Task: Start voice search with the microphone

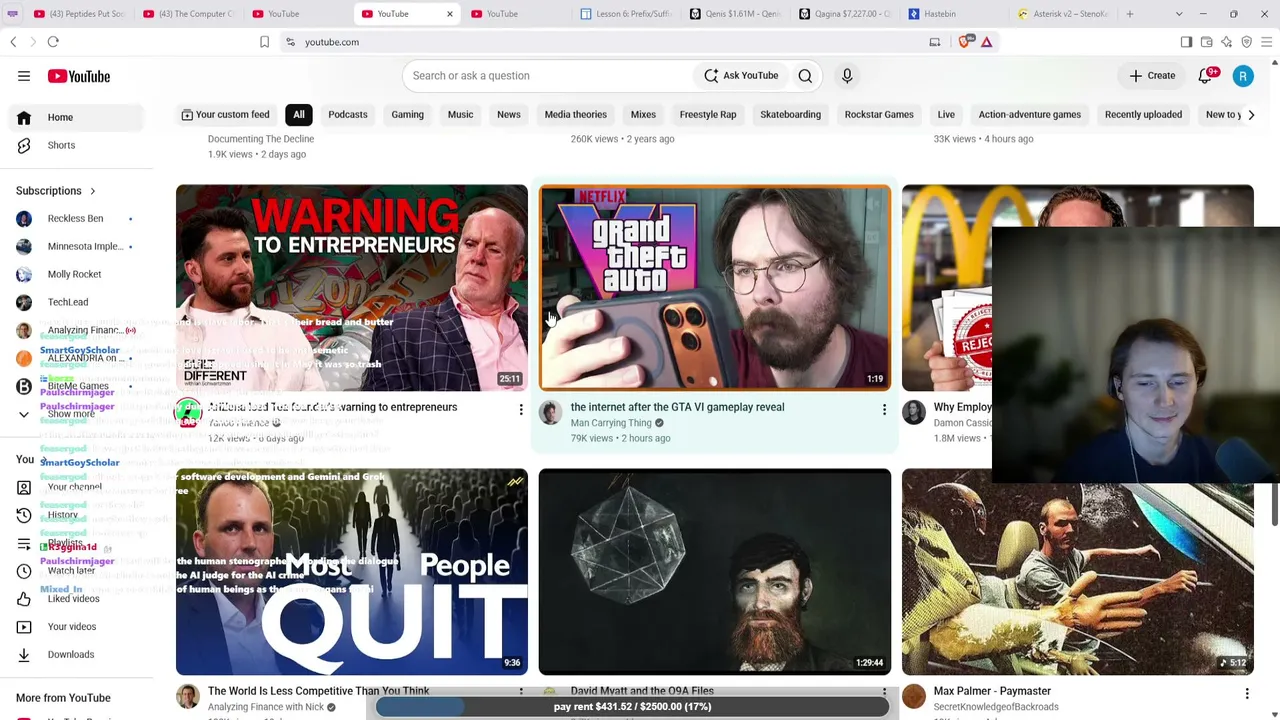Action: click(847, 76)
